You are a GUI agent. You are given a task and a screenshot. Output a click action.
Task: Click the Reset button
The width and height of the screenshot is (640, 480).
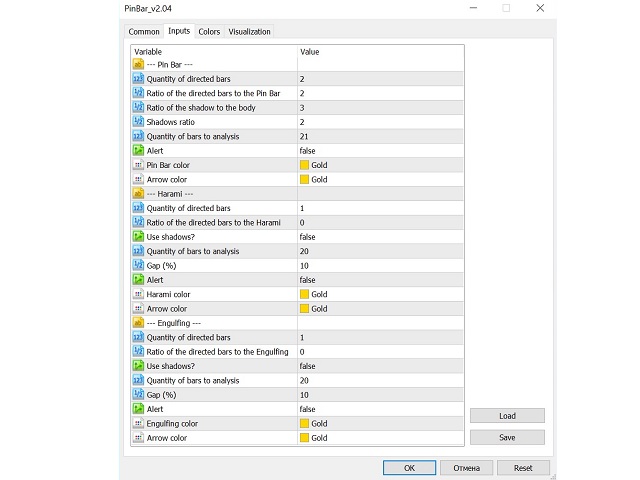pyautogui.click(x=523, y=468)
